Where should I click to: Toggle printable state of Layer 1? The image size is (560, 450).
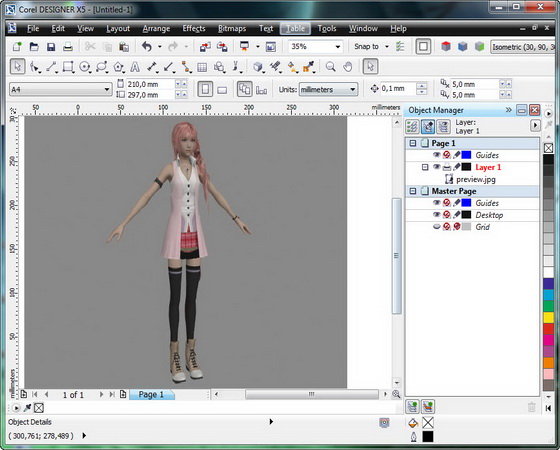[x=447, y=167]
